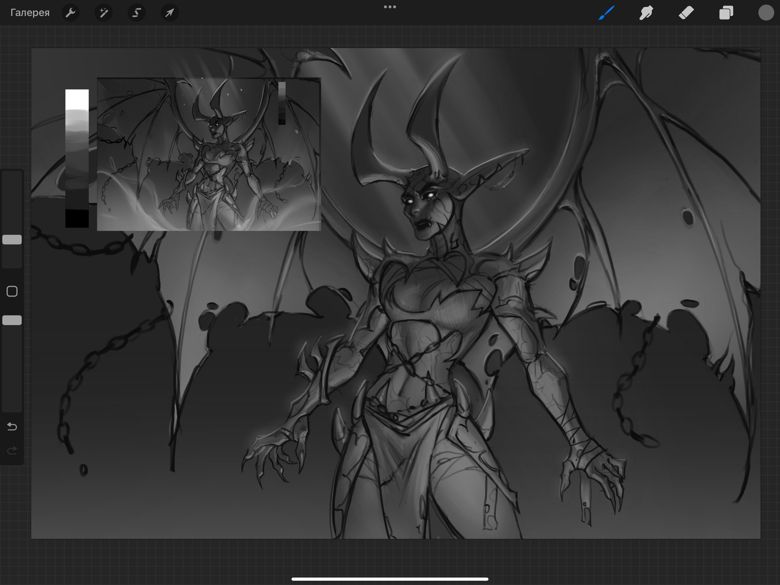Tap the home indicator bar at bottom

coord(390,579)
